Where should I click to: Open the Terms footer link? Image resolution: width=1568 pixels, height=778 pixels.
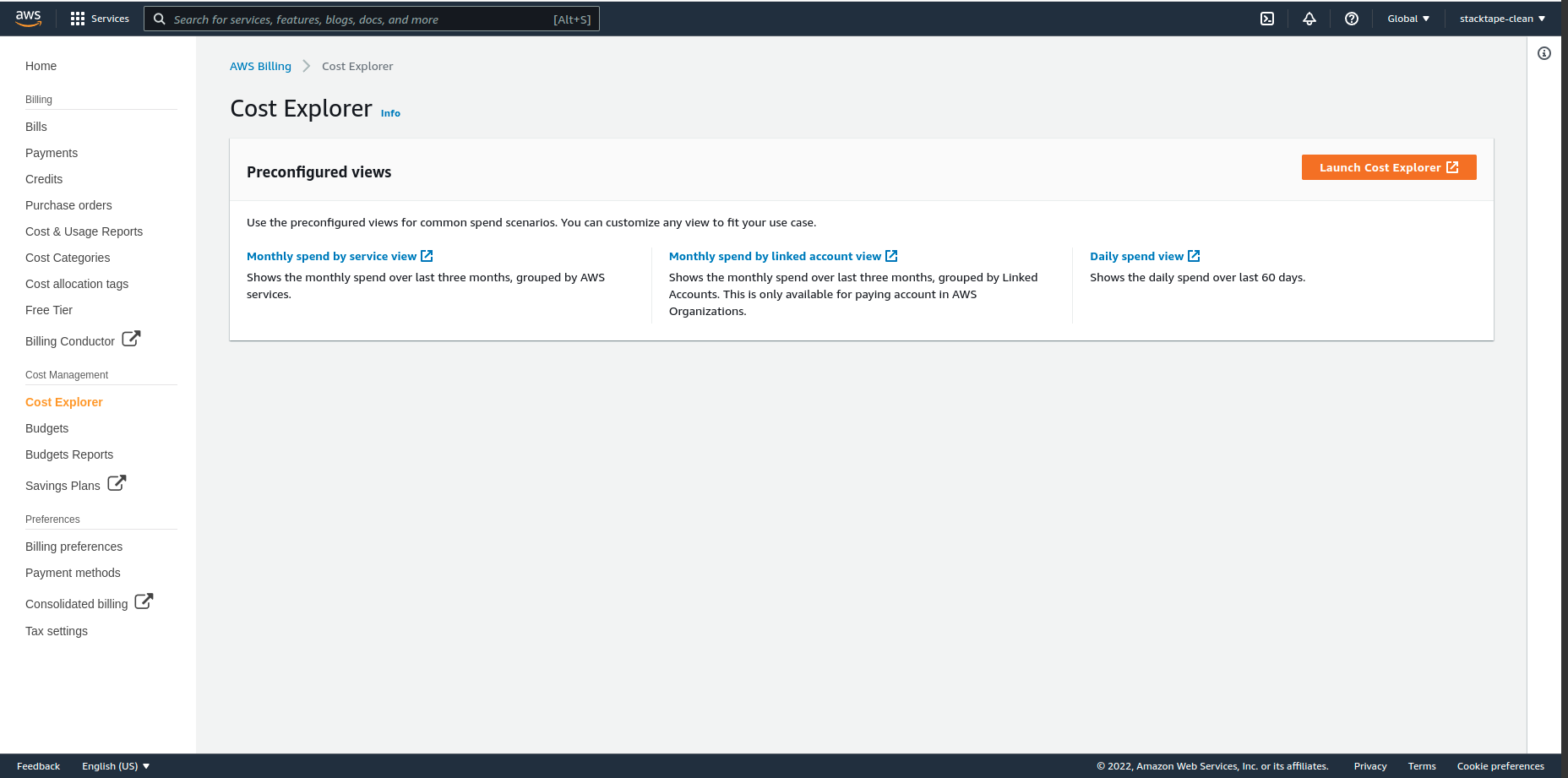[x=1422, y=766]
